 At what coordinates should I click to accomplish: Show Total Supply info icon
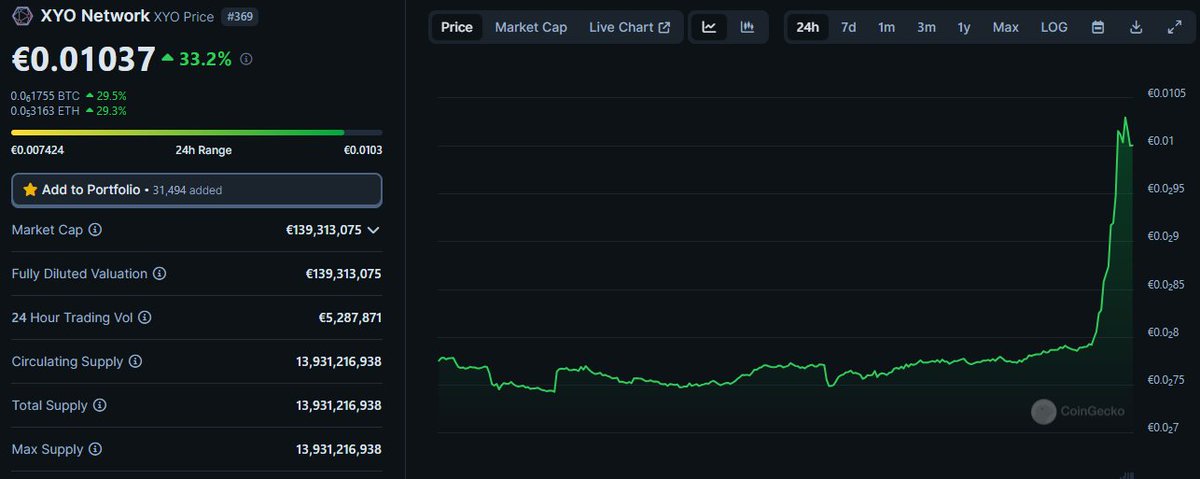(x=99, y=406)
